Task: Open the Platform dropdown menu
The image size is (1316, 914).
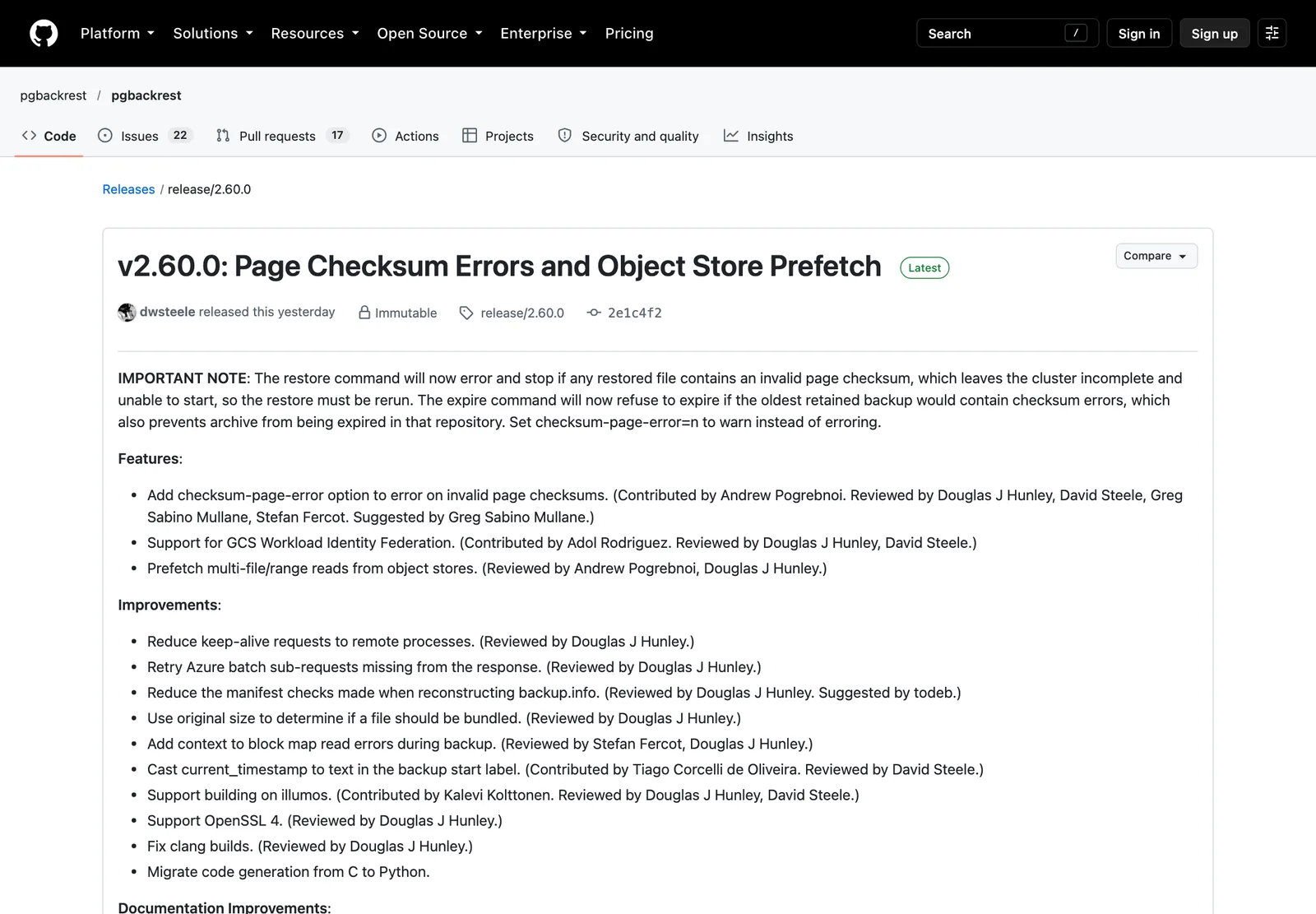Action: [x=118, y=34]
